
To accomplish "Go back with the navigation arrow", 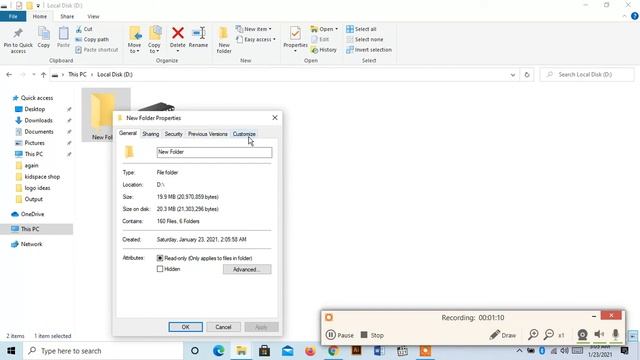I will click(x=9, y=75).
